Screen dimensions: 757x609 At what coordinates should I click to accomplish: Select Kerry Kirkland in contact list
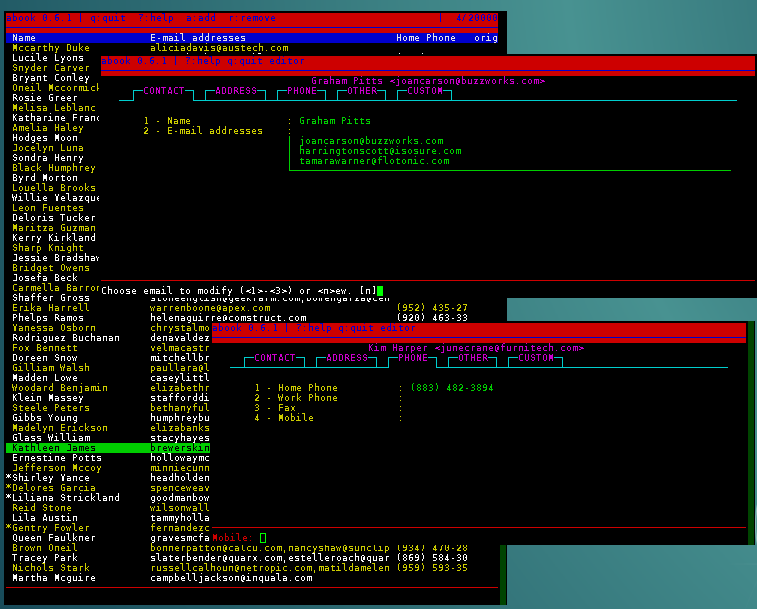click(x=54, y=238)
